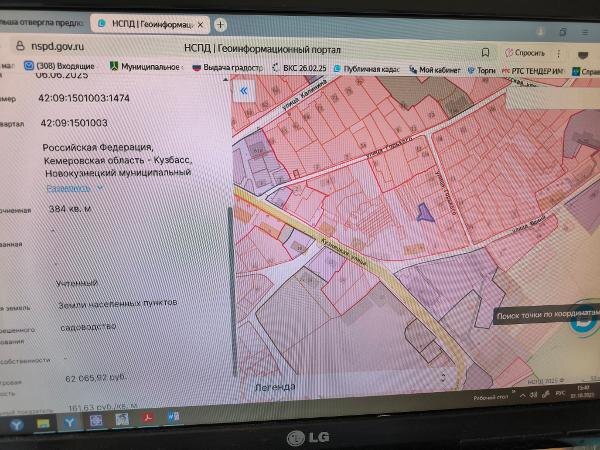Image resolution: width=600 pixels, height=450 pixels.
Task: Click the nspd.gov.ru address field
Action: pos(57,47)
